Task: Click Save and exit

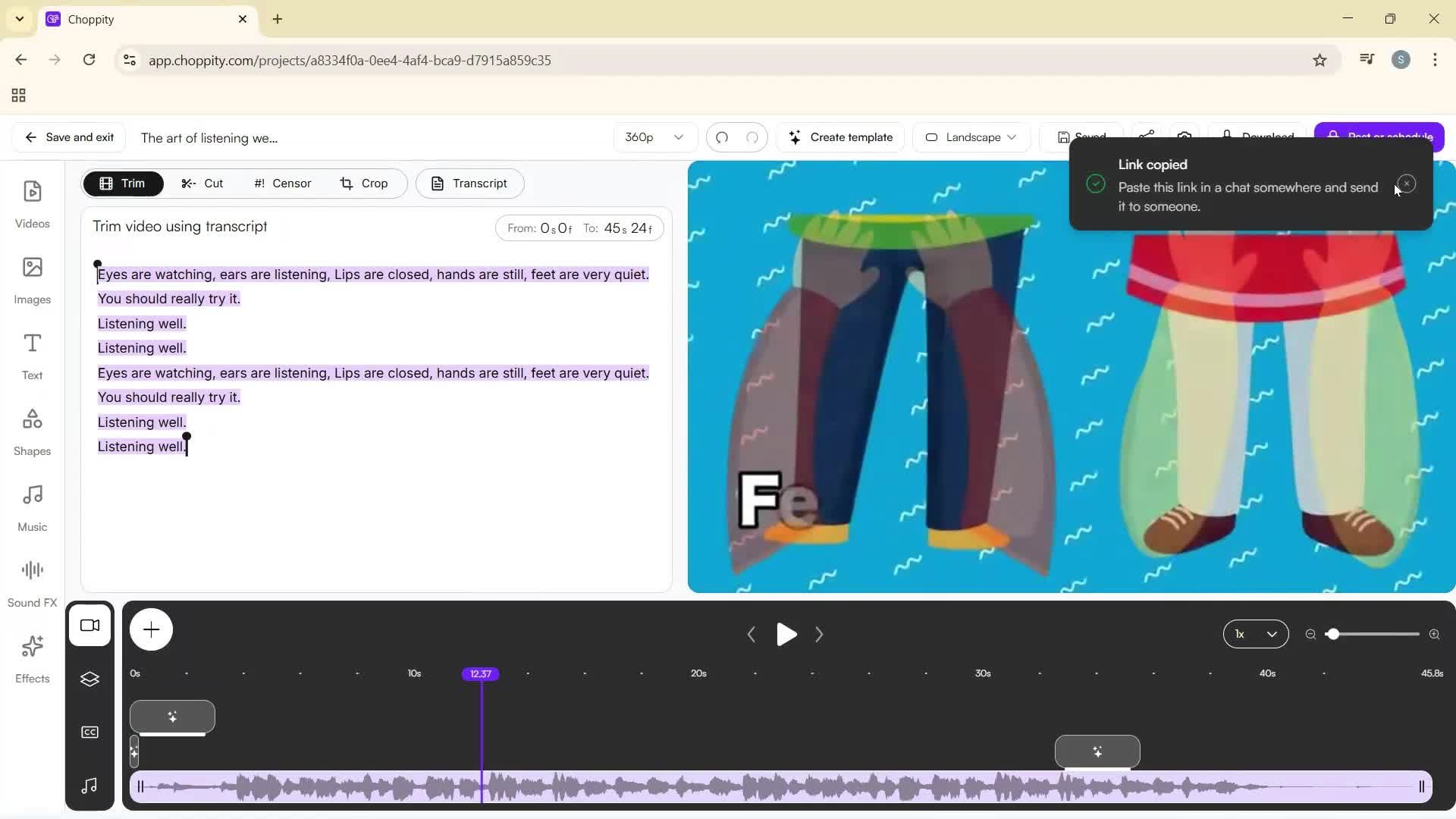Action: [x=67, y=137]
